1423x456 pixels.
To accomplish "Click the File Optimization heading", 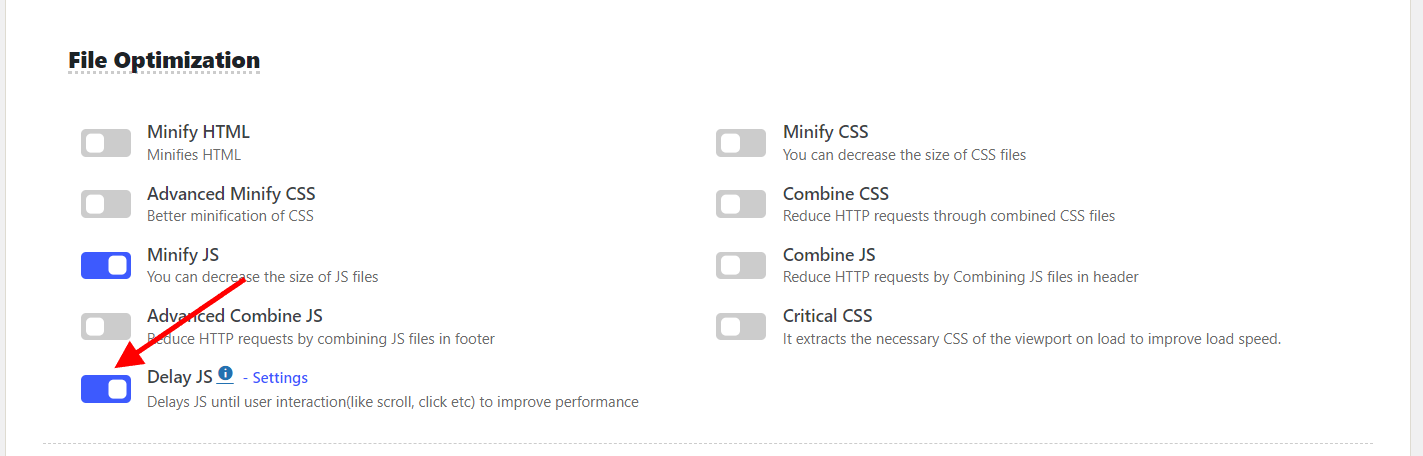I will tap(164, 60).
